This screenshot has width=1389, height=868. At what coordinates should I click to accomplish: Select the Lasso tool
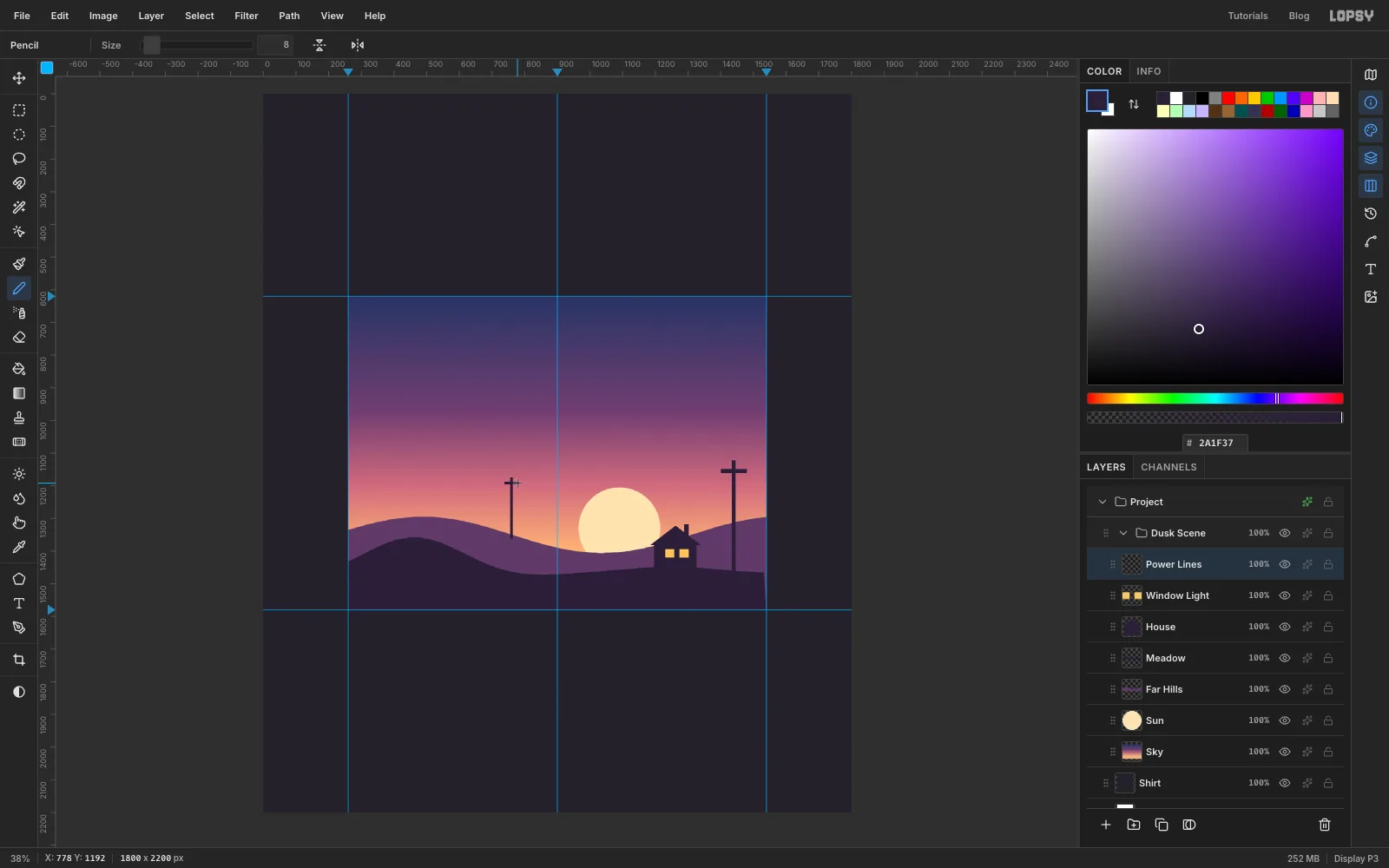point(18,159)
